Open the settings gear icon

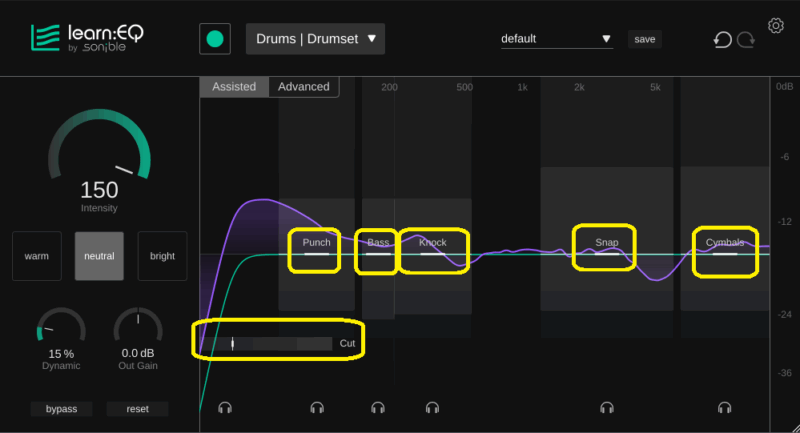(x=776, y=25)
